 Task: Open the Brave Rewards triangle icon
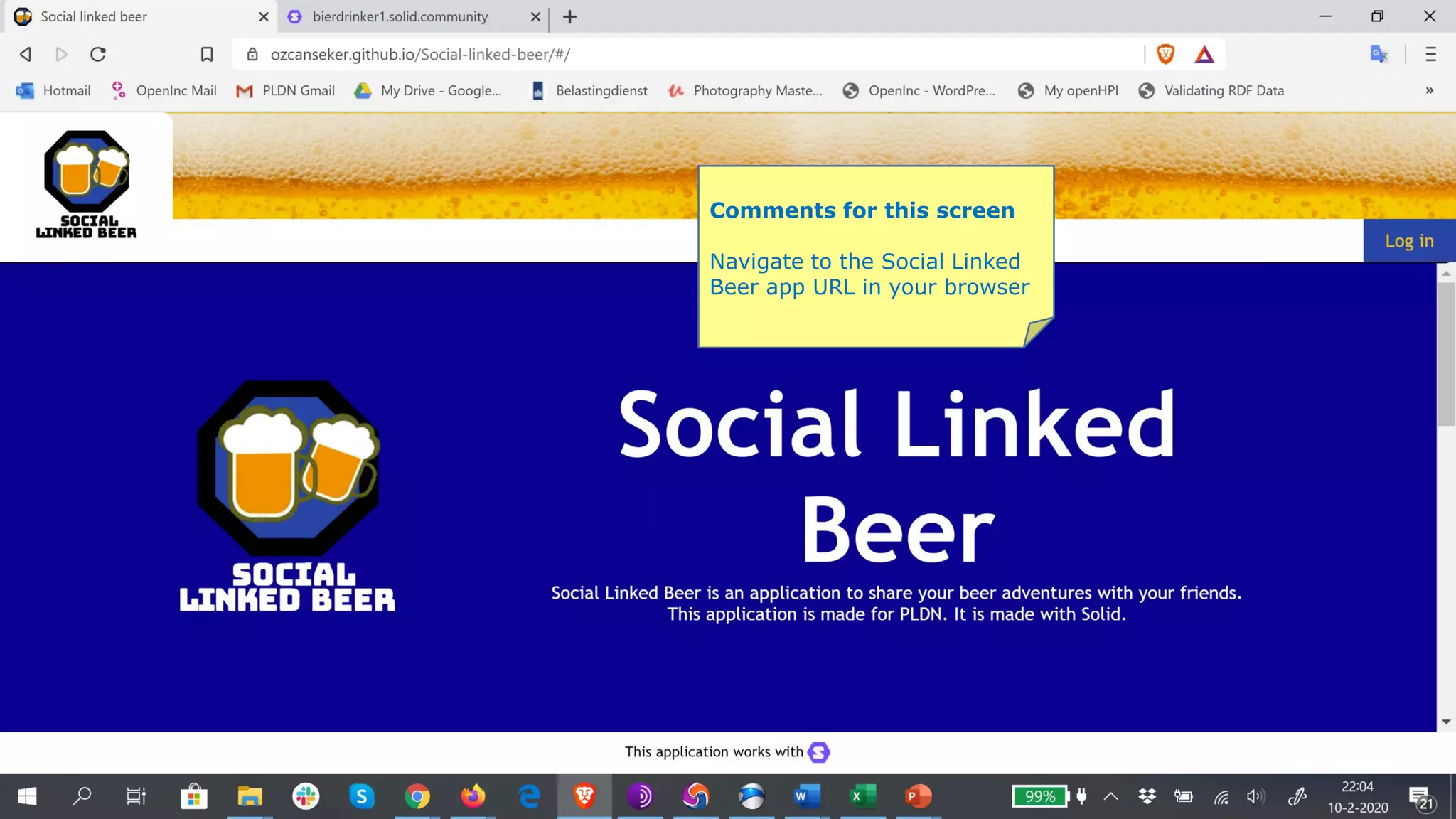tap(1204, 54)
